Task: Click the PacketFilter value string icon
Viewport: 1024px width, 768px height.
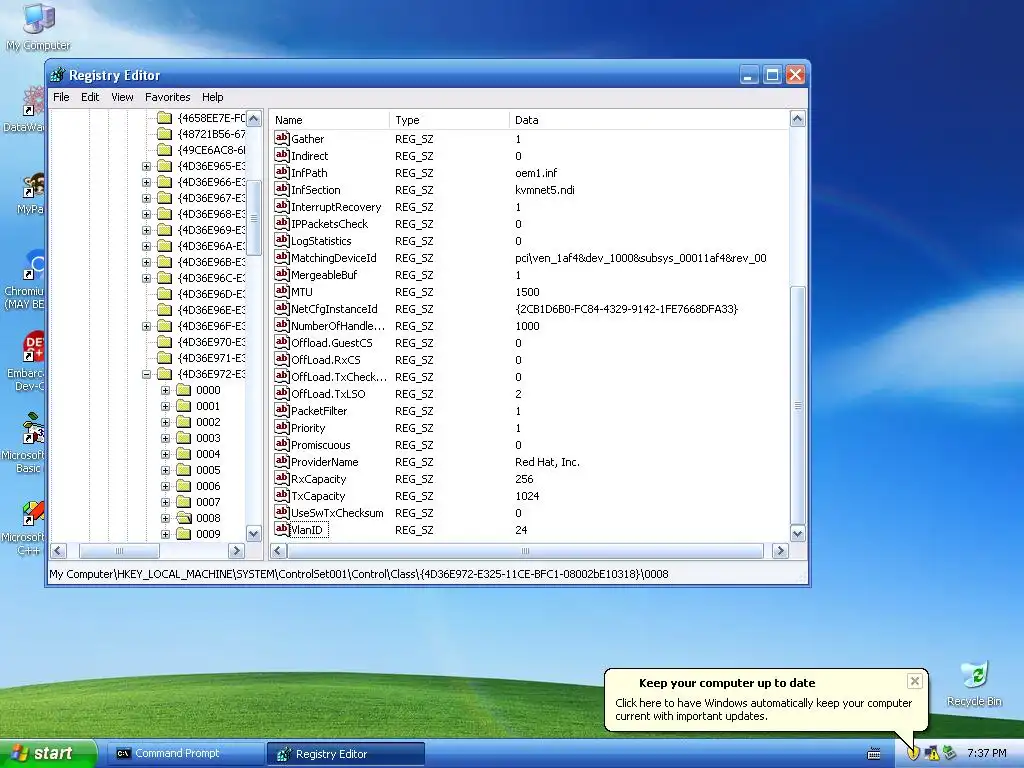Action: [x=281, y=410]
